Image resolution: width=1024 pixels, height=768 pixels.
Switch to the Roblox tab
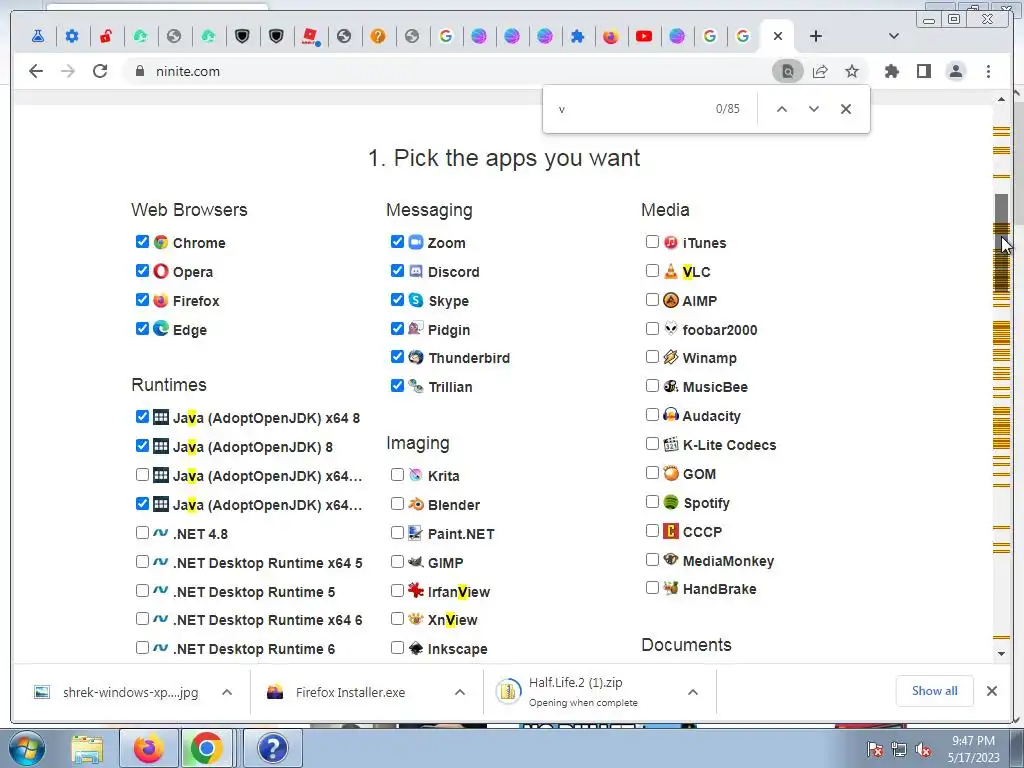(310, 36)
